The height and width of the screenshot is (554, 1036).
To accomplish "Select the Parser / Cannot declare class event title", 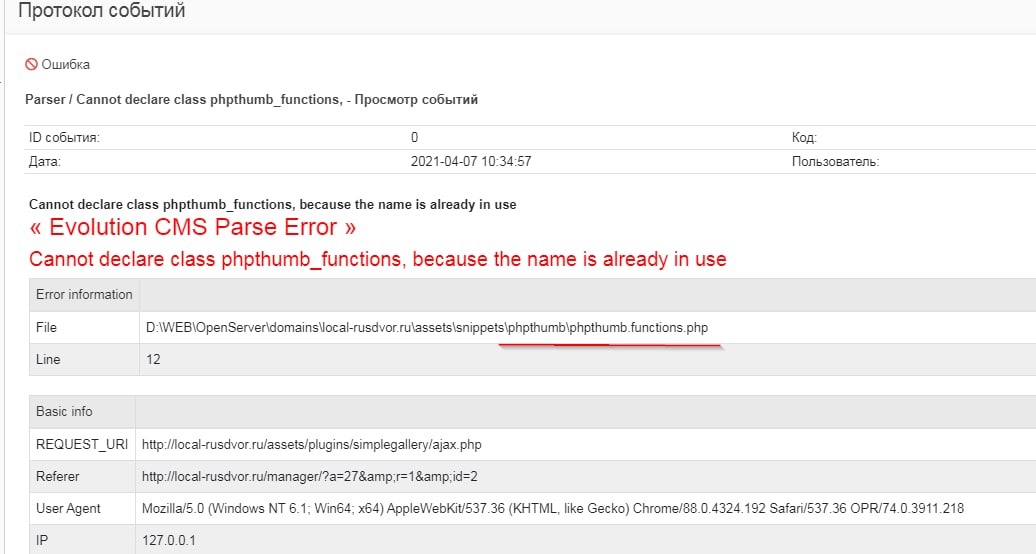I will pyautogui.click(x=251, y=100).
